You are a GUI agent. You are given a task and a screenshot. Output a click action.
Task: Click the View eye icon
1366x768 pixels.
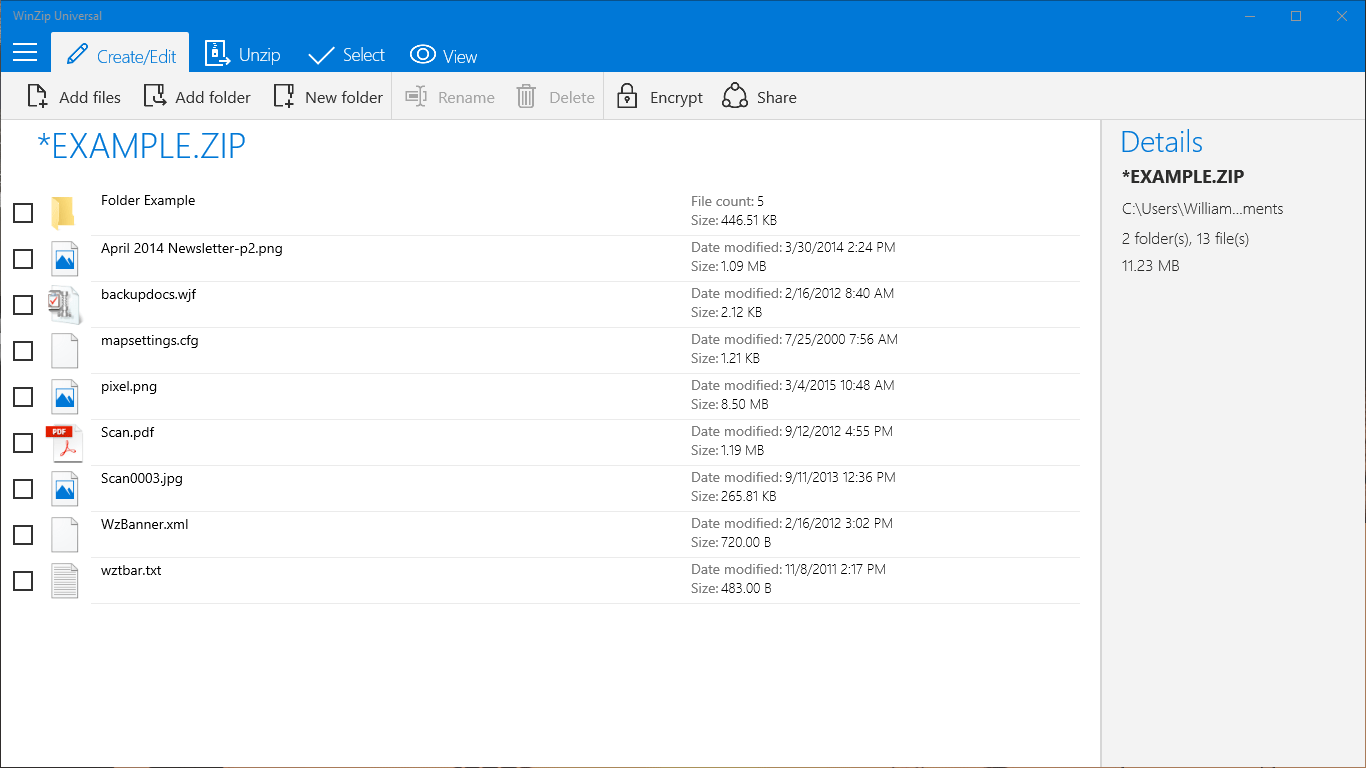[423, 55]
